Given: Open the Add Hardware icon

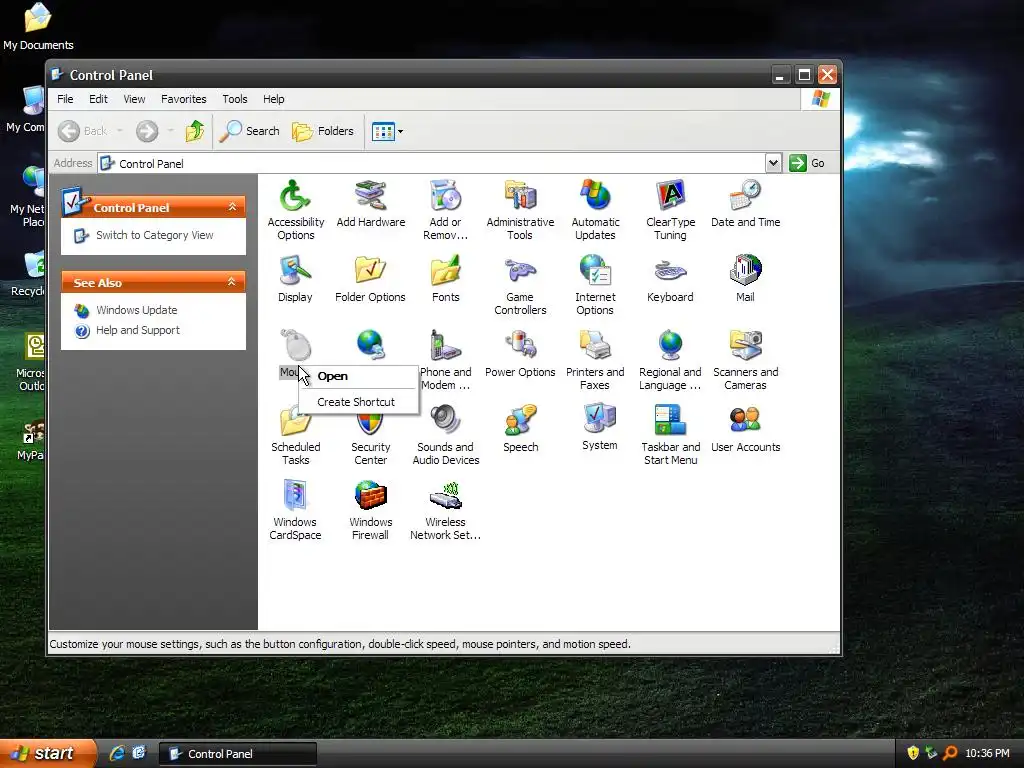Looking at the screenshot, I should point(370,203).
